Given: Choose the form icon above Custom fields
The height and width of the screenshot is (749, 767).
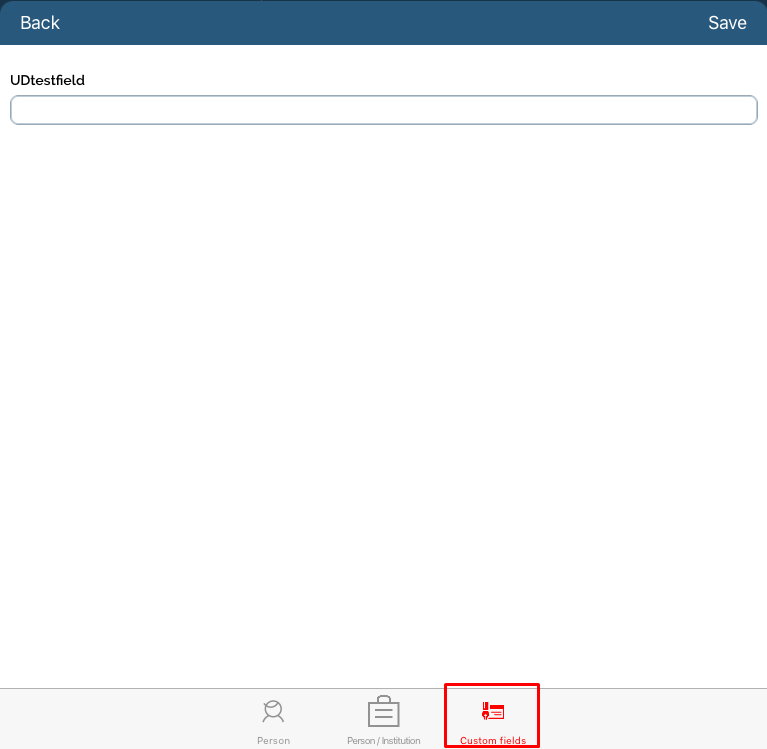Looking at the screenshot, I should pyautogui.click(x=492, y=711).
